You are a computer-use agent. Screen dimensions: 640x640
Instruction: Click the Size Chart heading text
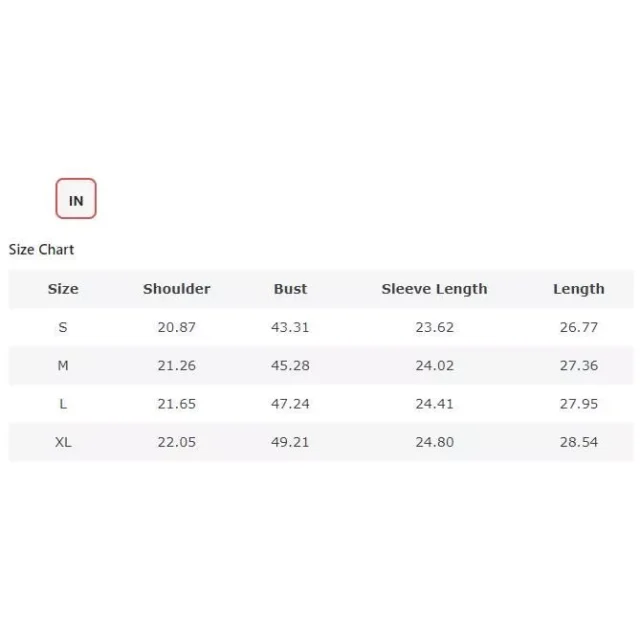pos(41,249)
